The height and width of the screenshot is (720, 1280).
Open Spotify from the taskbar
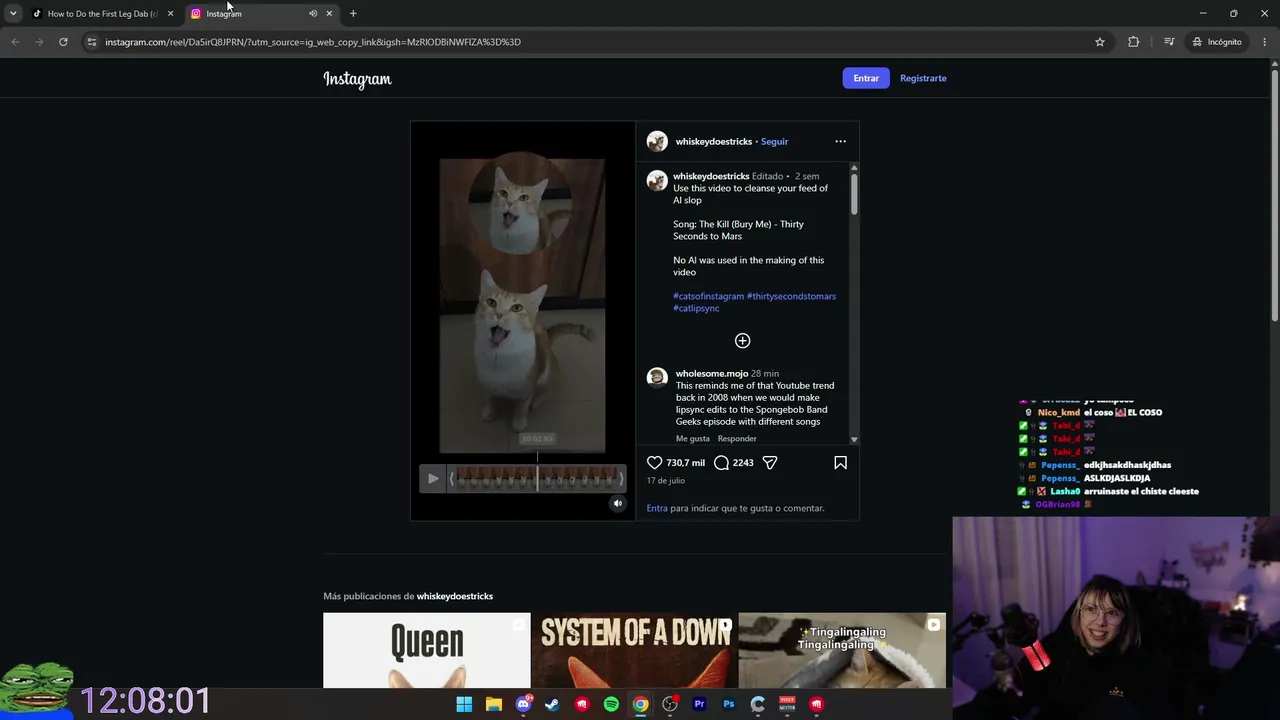[x=611, y=704]
